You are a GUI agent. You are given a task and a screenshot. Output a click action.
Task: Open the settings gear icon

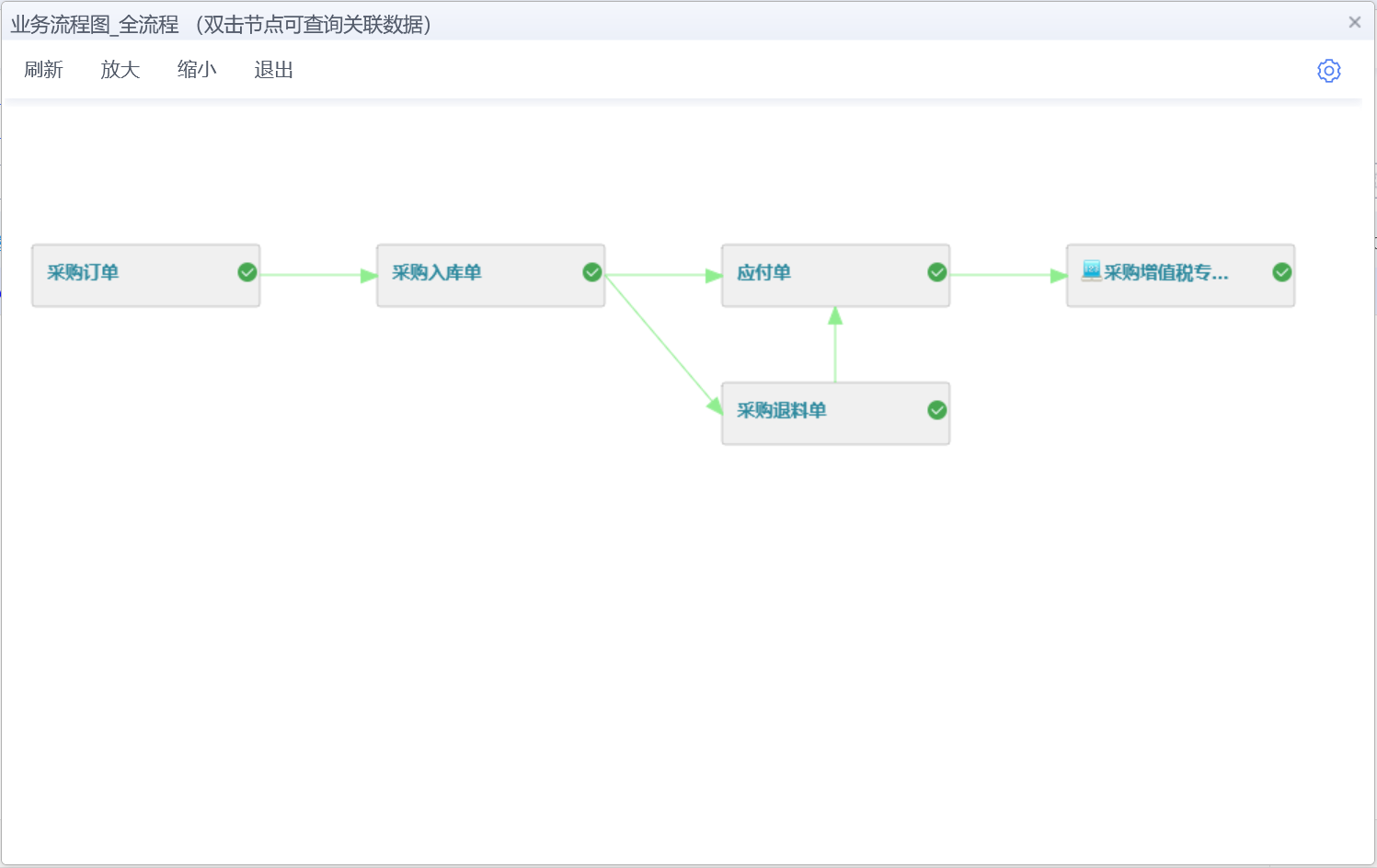1328,71
